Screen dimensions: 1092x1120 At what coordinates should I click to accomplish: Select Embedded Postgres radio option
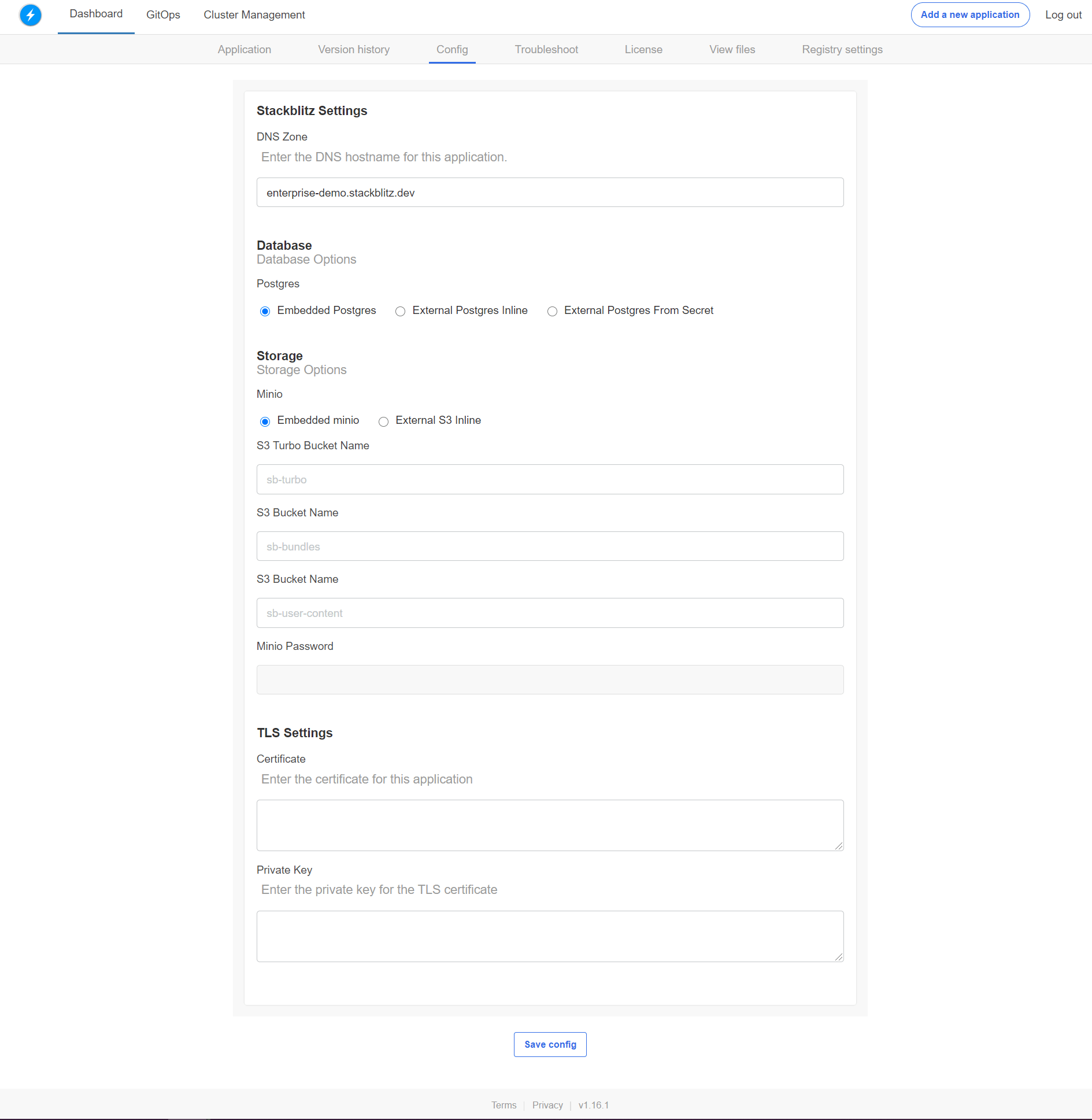[265, 312]
